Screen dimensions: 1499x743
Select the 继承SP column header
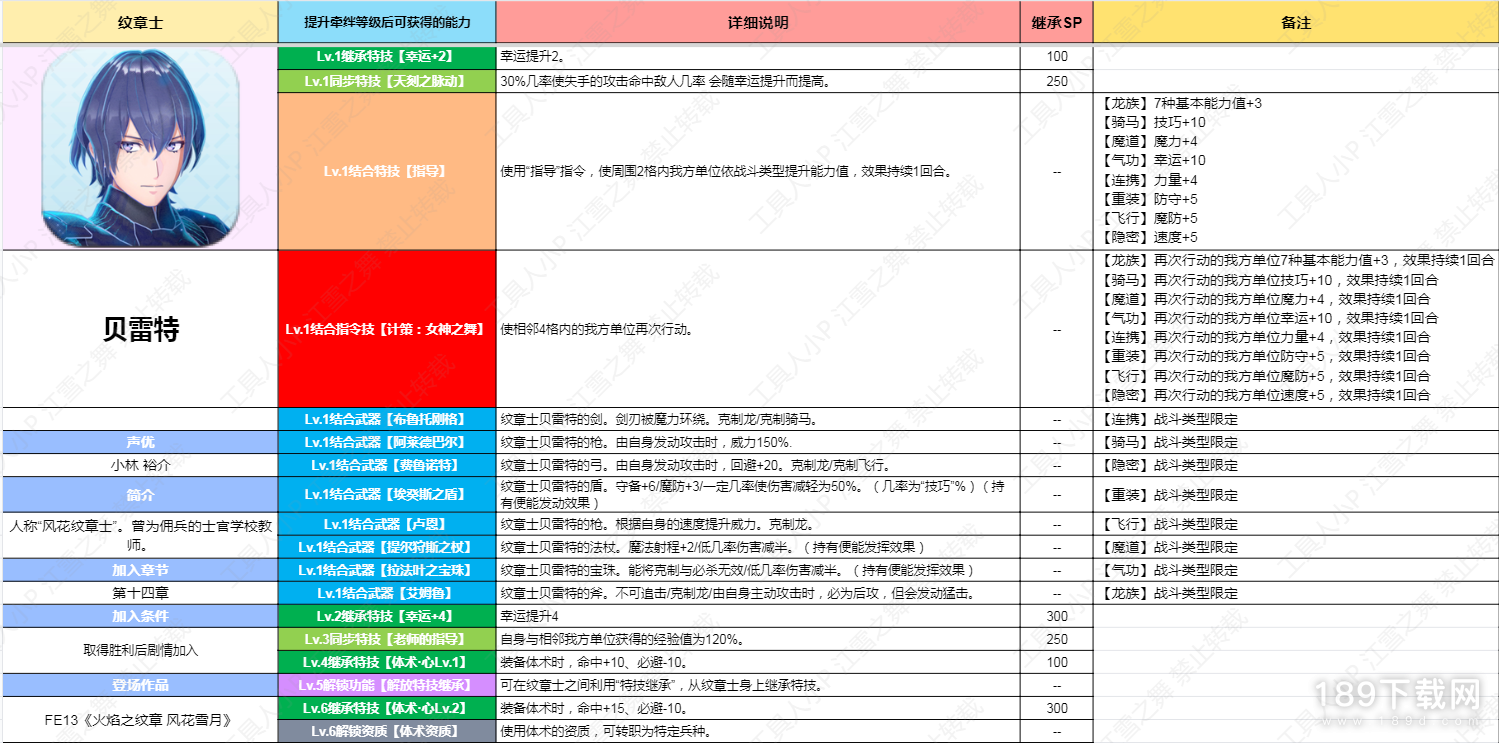[x=1056, y=22]
